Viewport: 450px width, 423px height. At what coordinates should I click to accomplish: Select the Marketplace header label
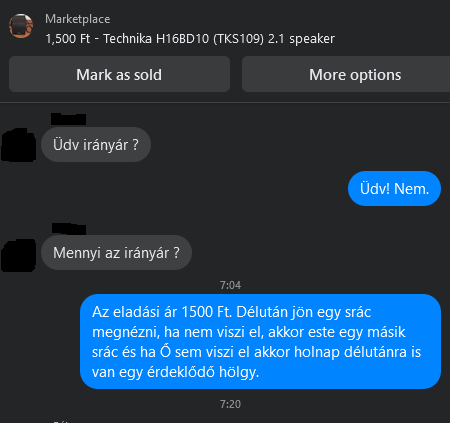(x=78, y=19)
